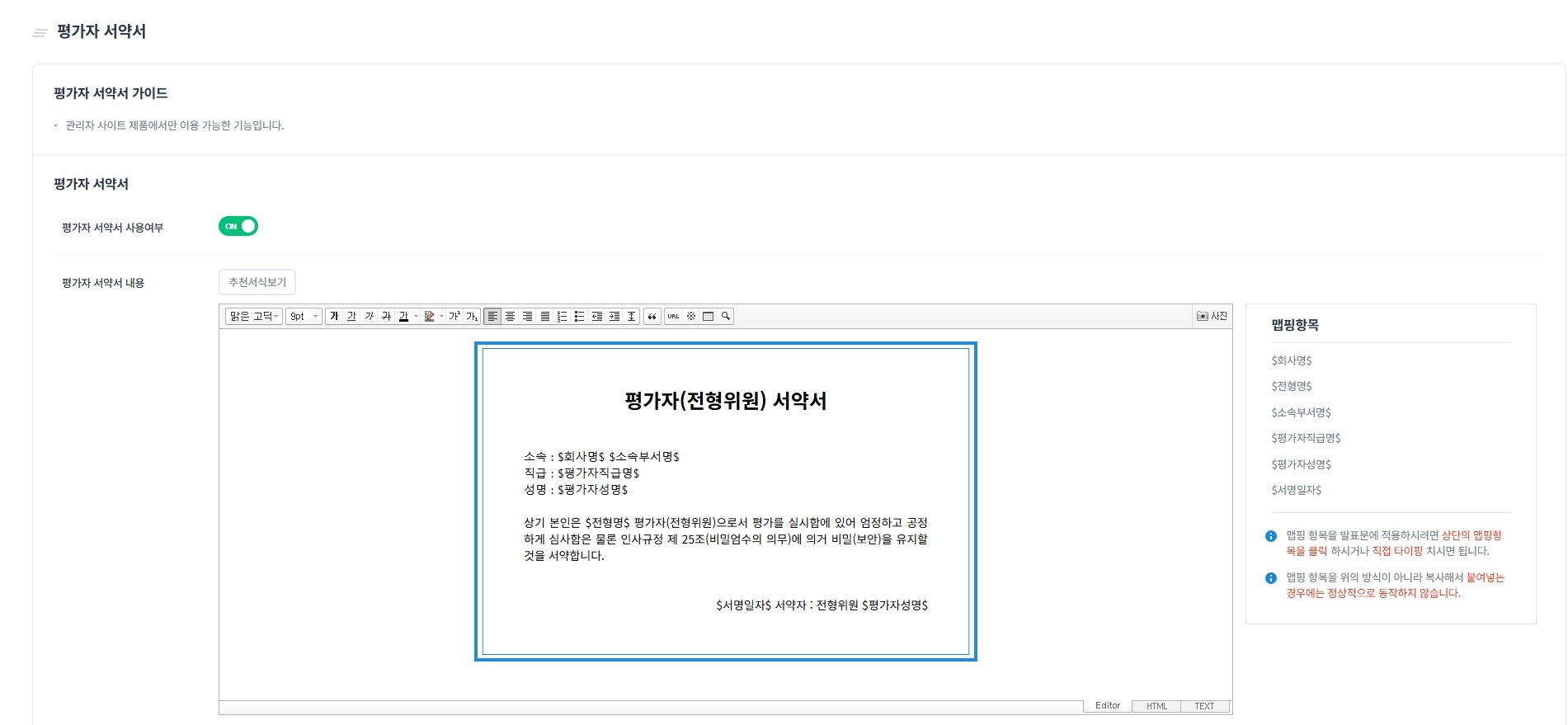Apply bold formatting in editor toolbar
The width and height of the screenshot is (1568, 725).
click(334, 316)
